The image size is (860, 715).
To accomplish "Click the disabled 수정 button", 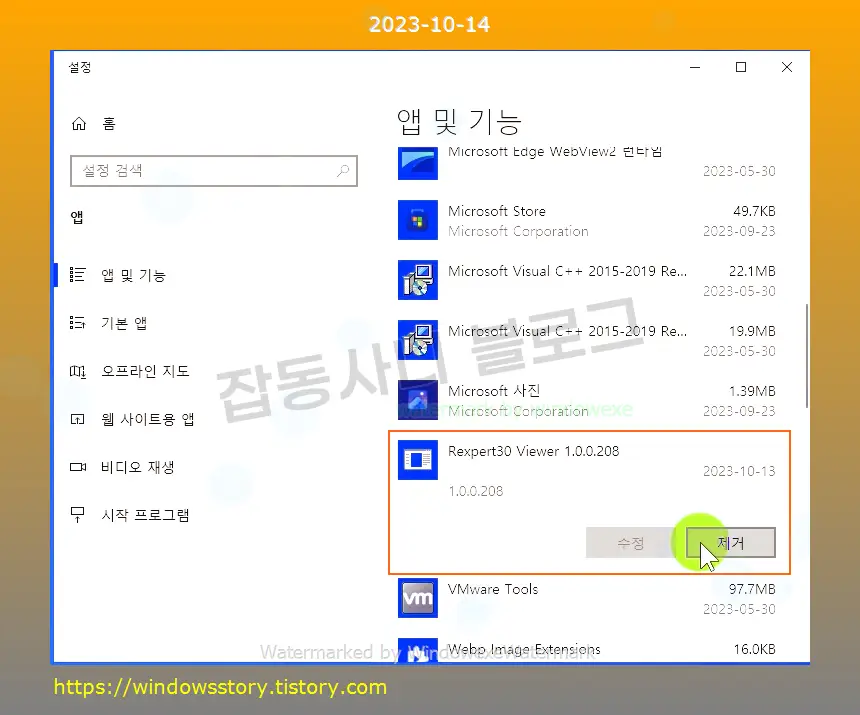I will [631, 543].
